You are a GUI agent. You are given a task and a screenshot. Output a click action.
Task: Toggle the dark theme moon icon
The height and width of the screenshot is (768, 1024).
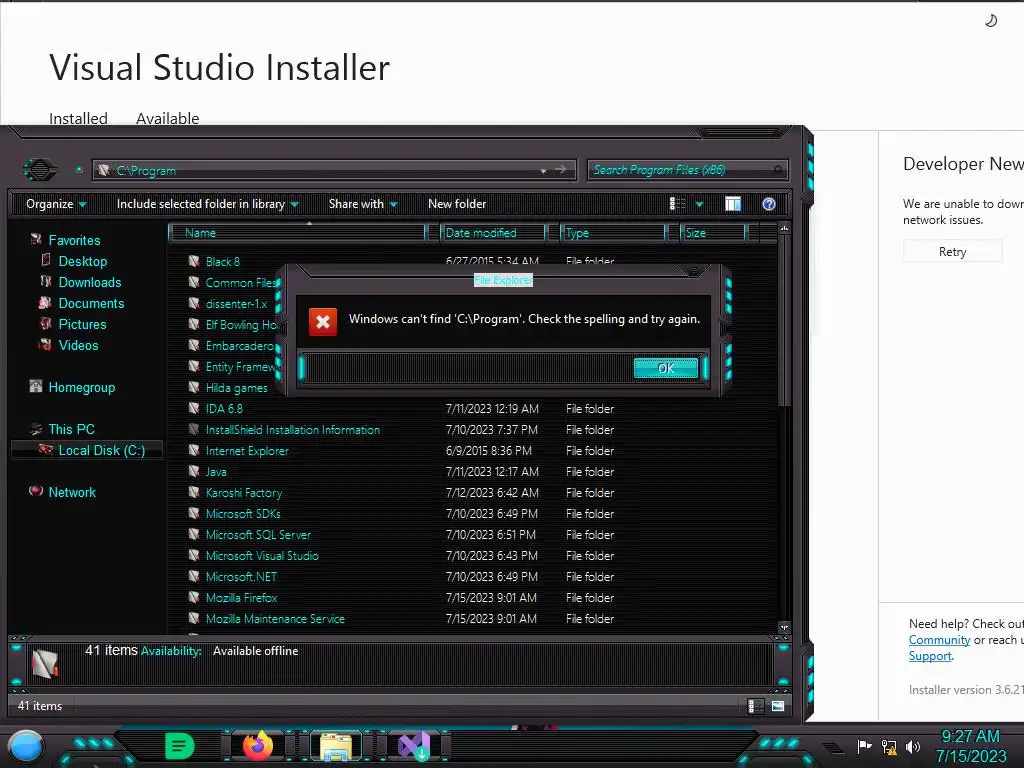click(x=991, y=21)
